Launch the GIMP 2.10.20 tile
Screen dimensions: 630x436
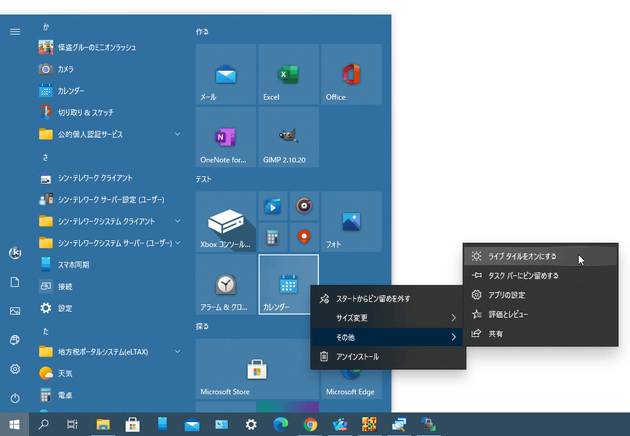[x=288, y=137]
